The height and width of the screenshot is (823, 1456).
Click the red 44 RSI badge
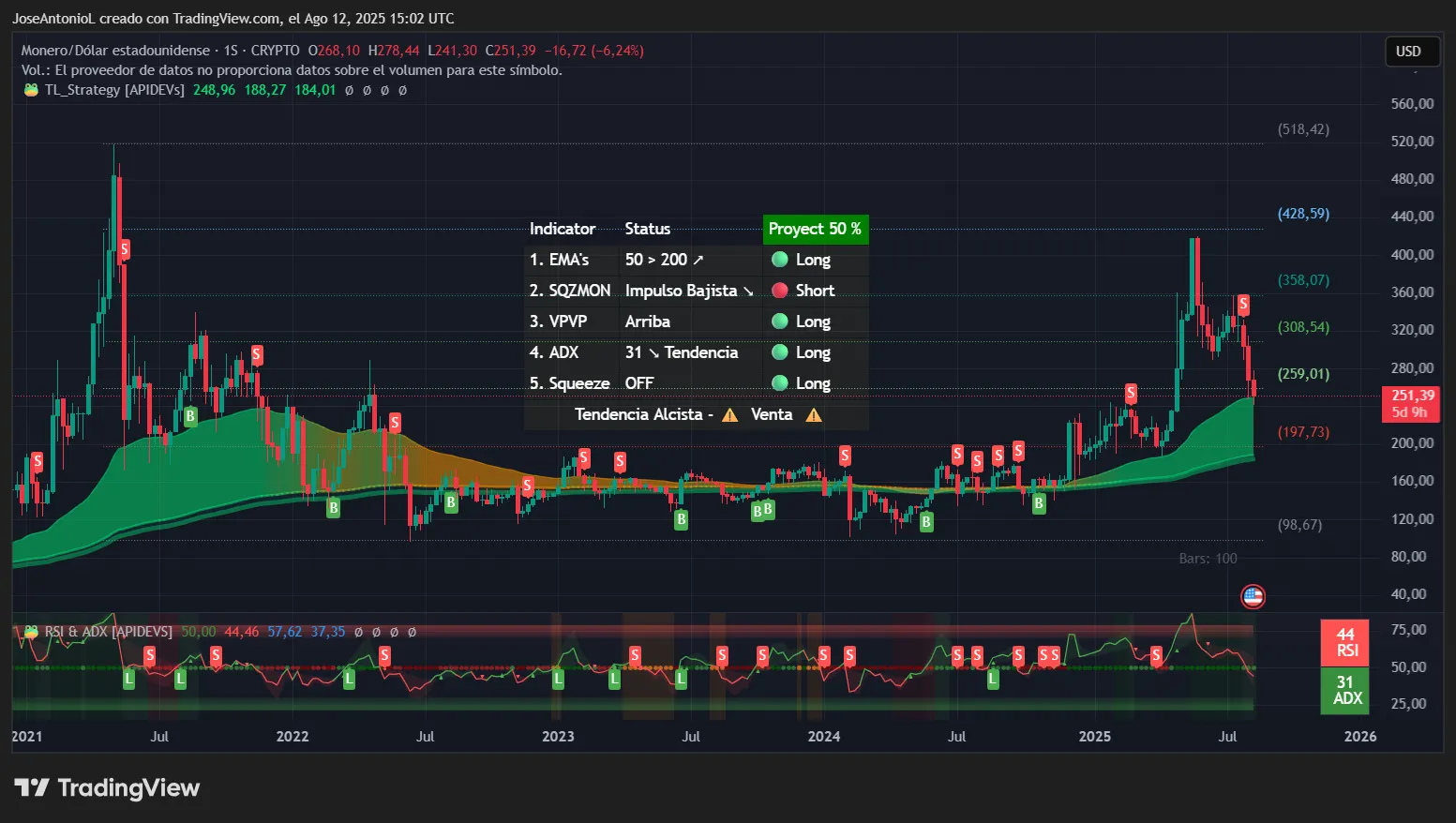click(1345, 643)
